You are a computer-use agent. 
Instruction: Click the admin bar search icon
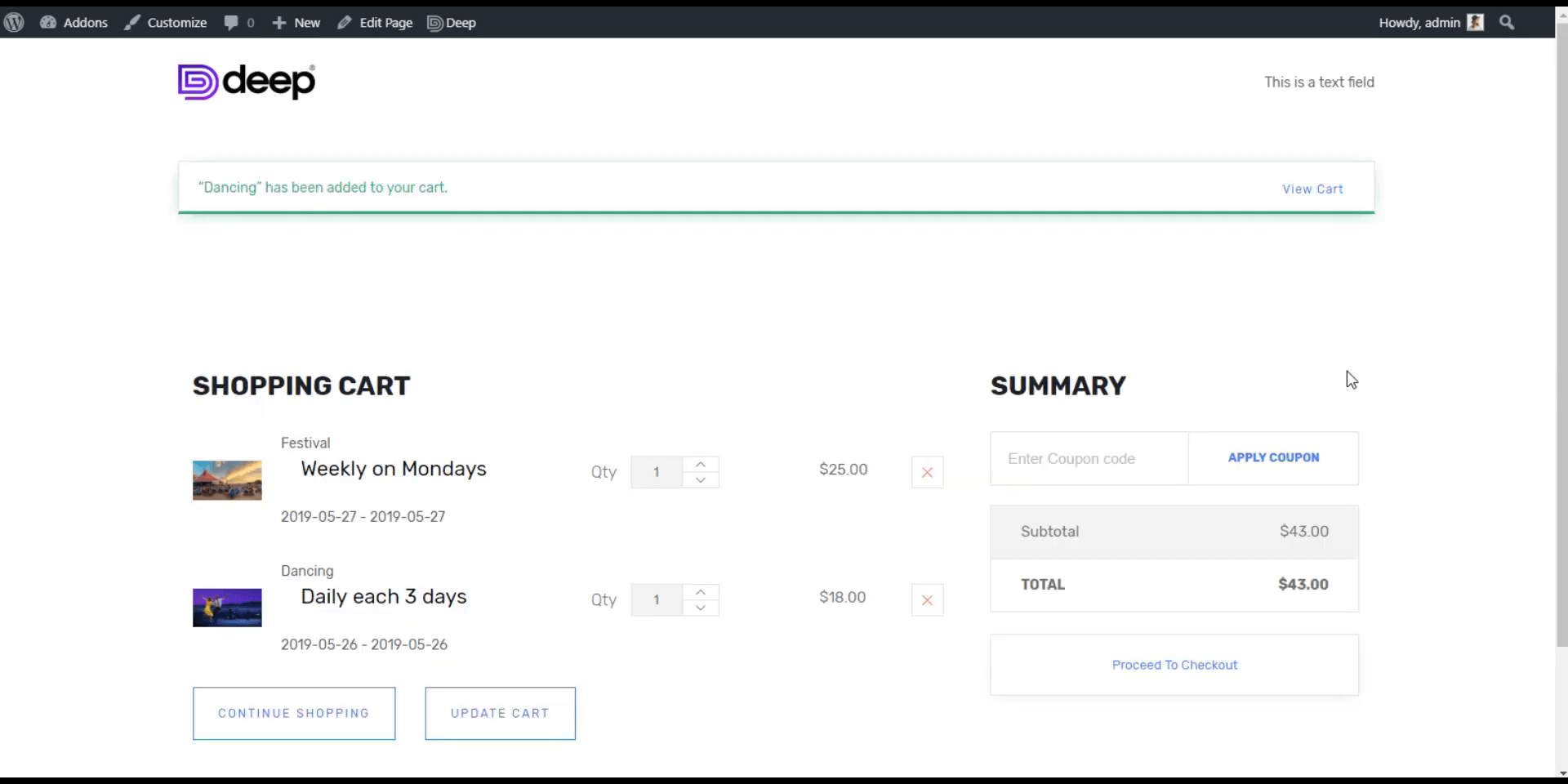pyautogui.click(x=1507, y=23)
